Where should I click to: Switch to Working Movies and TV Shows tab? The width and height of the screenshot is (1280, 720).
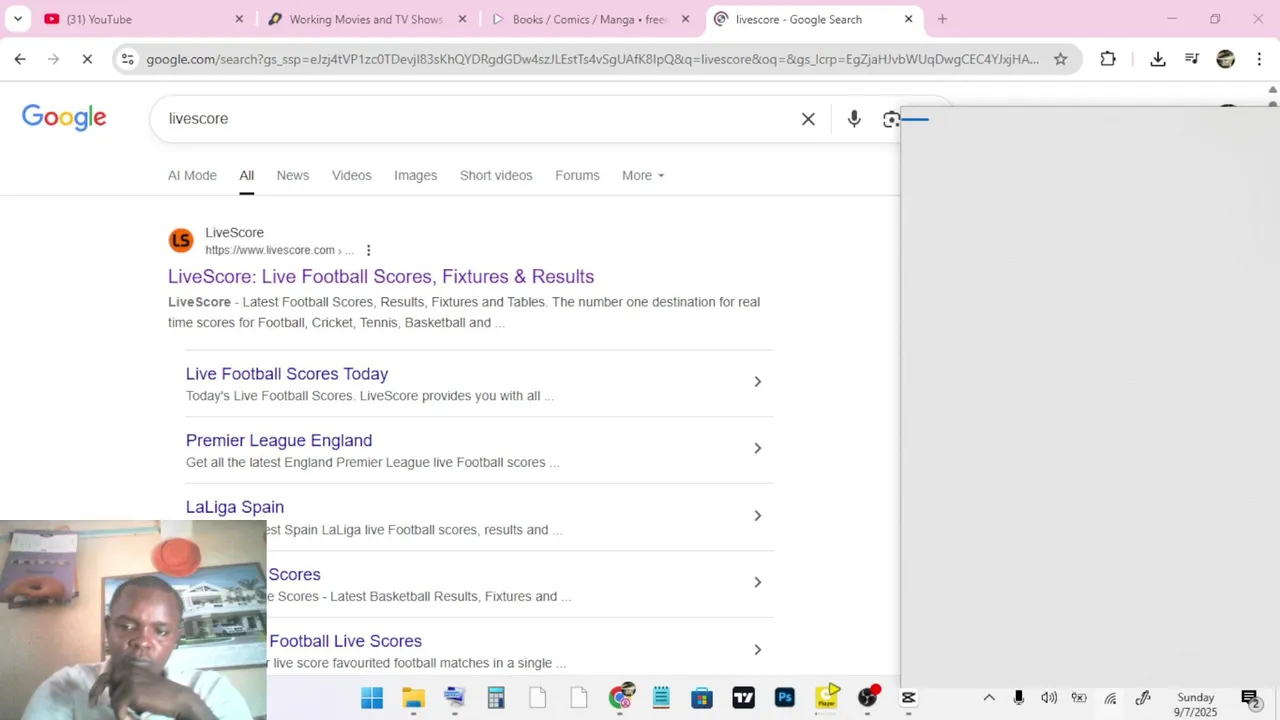tap(365, 19)
